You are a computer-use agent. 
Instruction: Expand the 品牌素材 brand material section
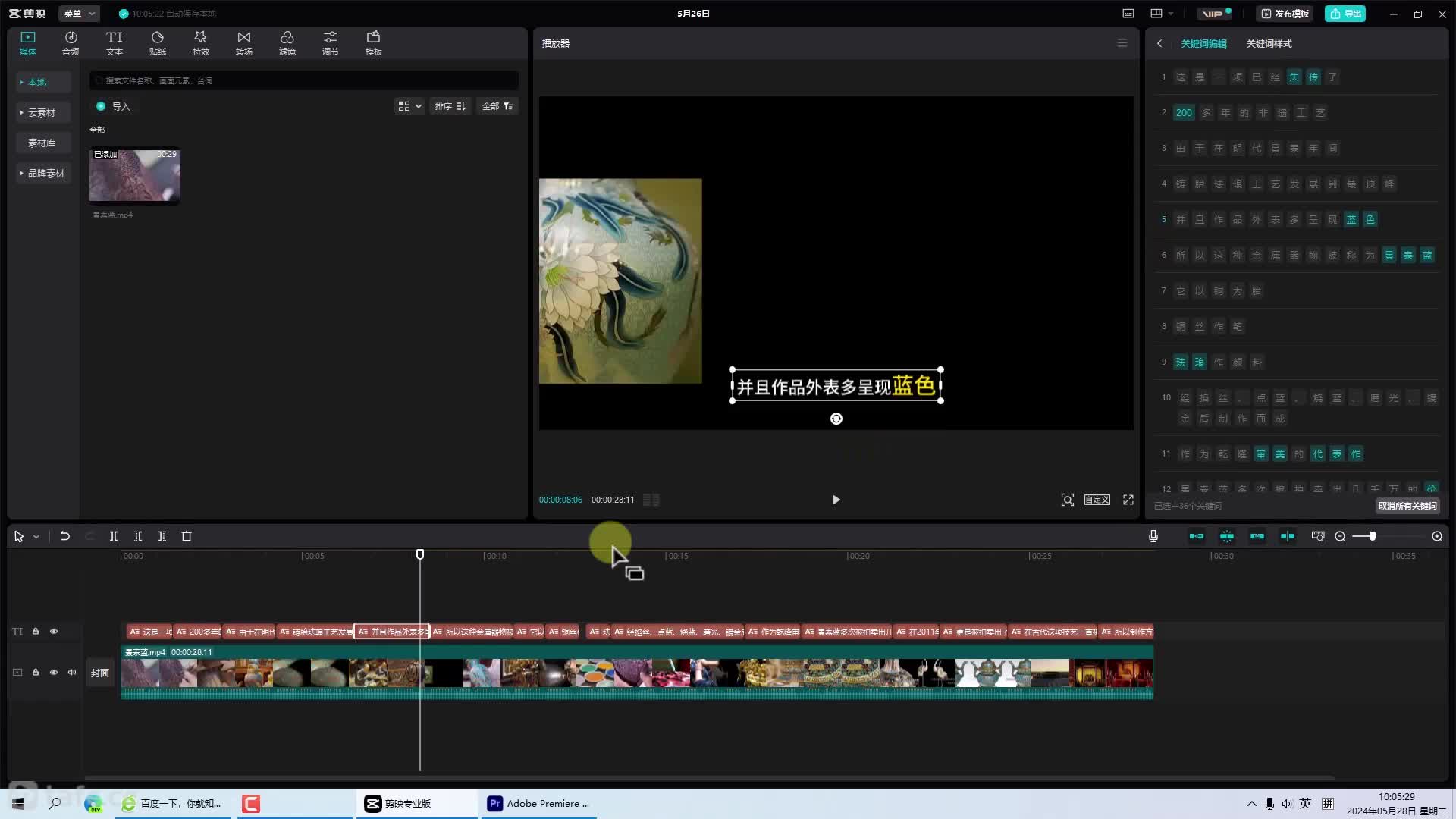(x=44, y=173)
